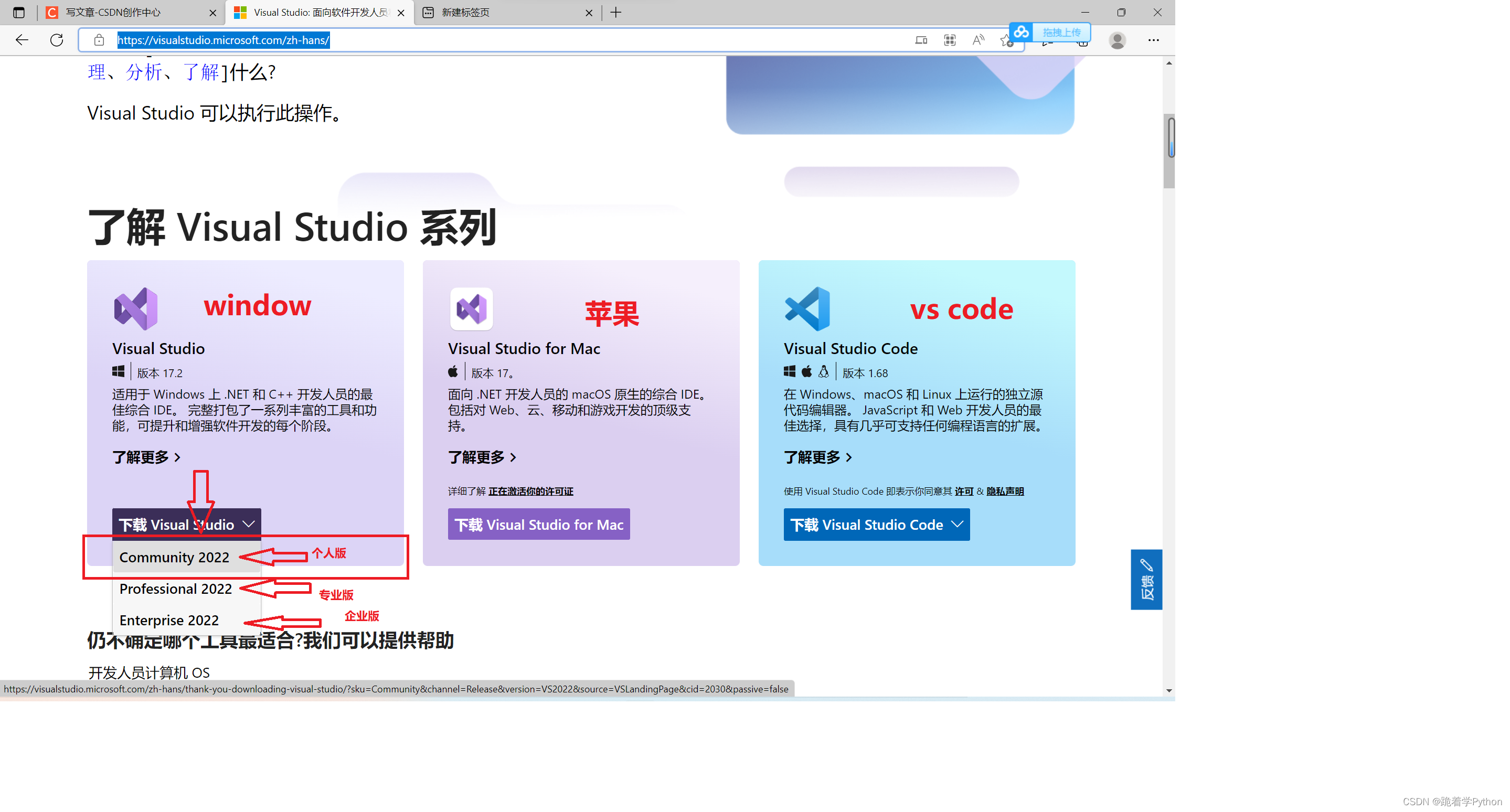
Task: Open Collections with the grid icon
Action: point(950,40)
